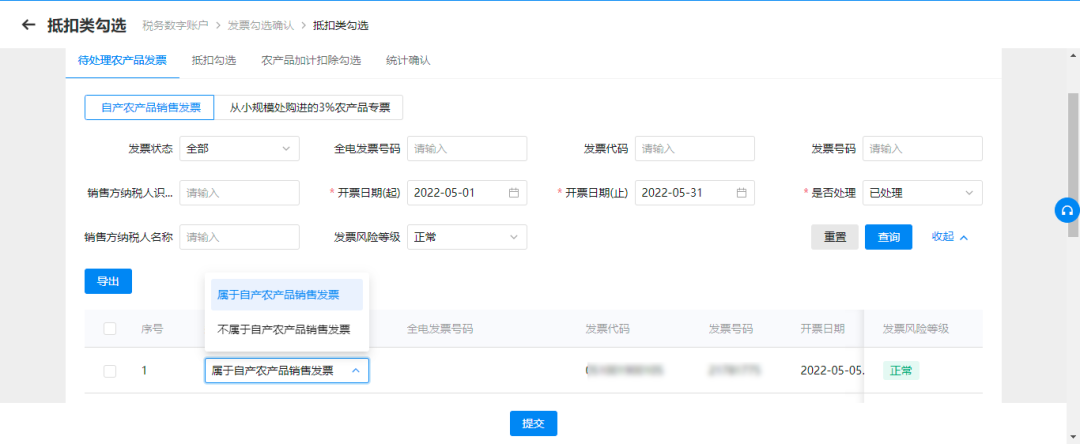Image resolution: width=1080 pixels, height=444 pixels.
Task: Open the 发票风险等级 dropdown showing 正常
Action: 467,237
